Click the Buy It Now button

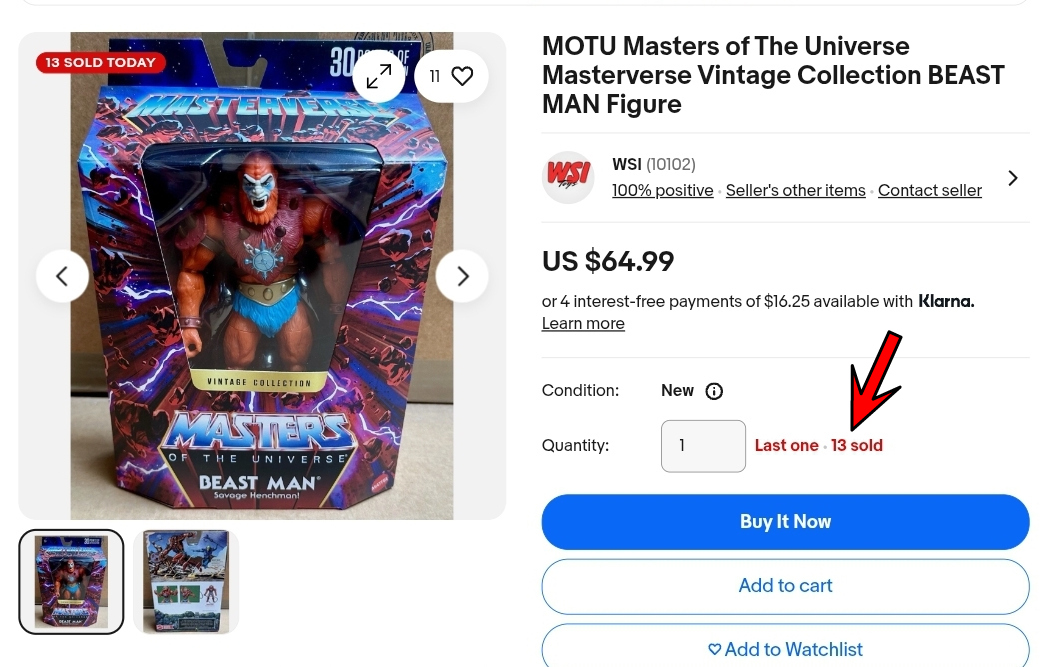click(x=786, y=522)
